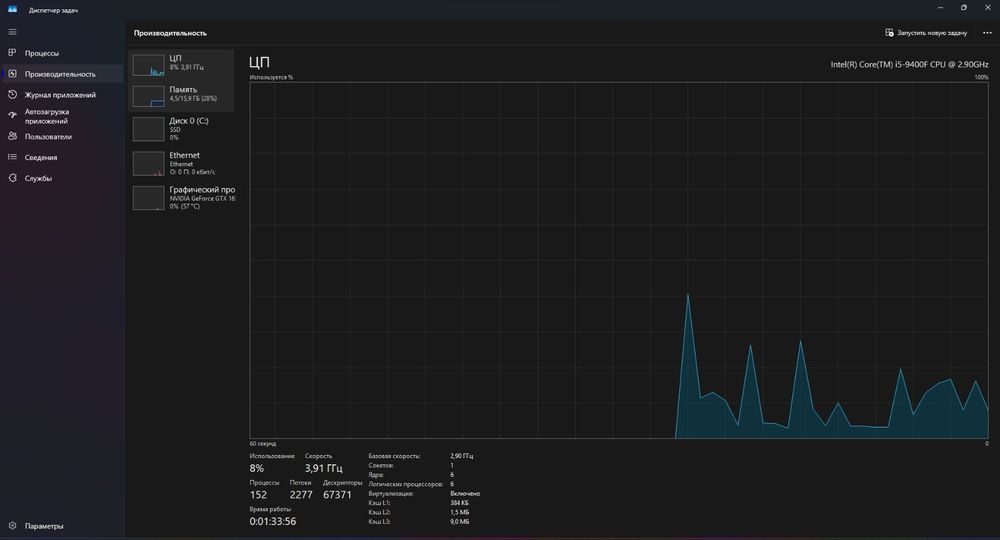
Task: Click Запустить новую задачу button
Action: pyautogui.click(x=925, y=33)
